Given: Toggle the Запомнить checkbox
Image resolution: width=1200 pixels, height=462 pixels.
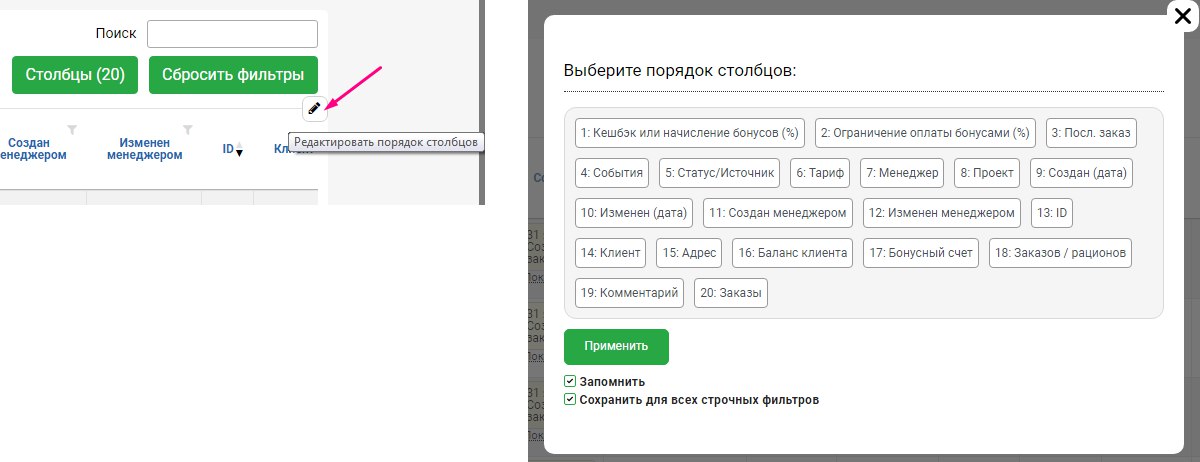Looking at the screenshot, I should 570,381.
